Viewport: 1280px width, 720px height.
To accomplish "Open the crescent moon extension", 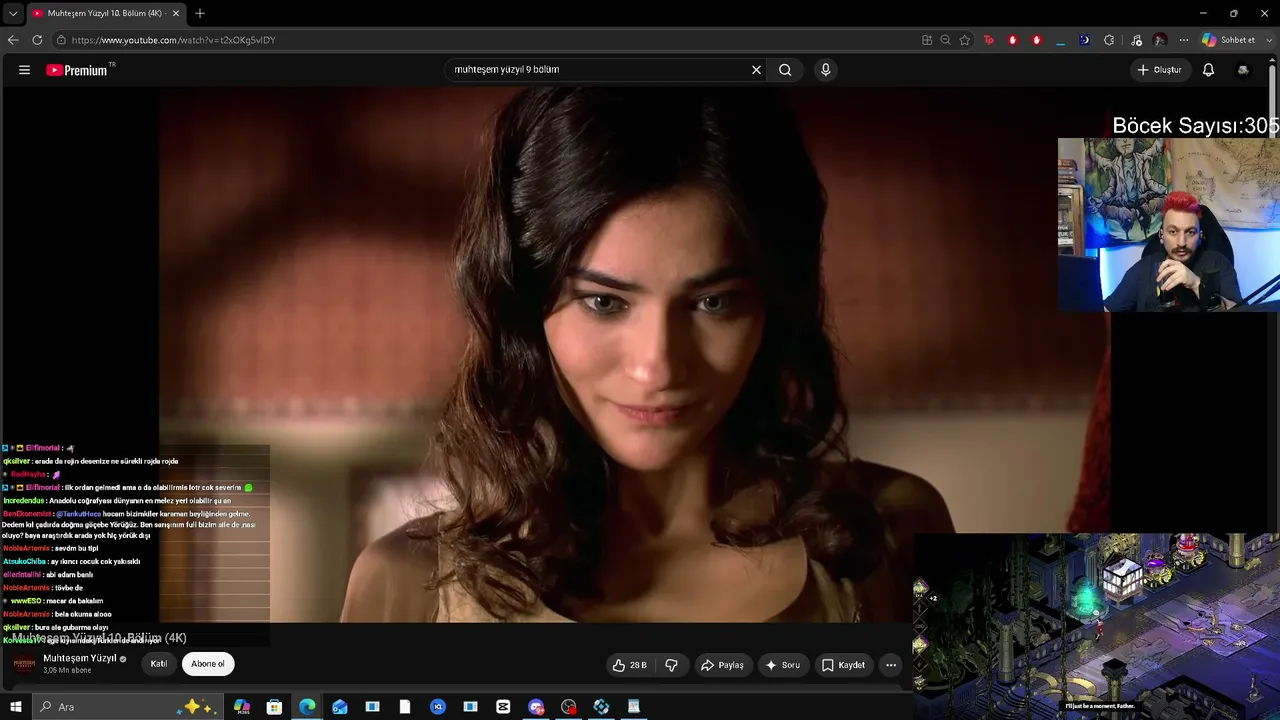I will pos(1084,40).
